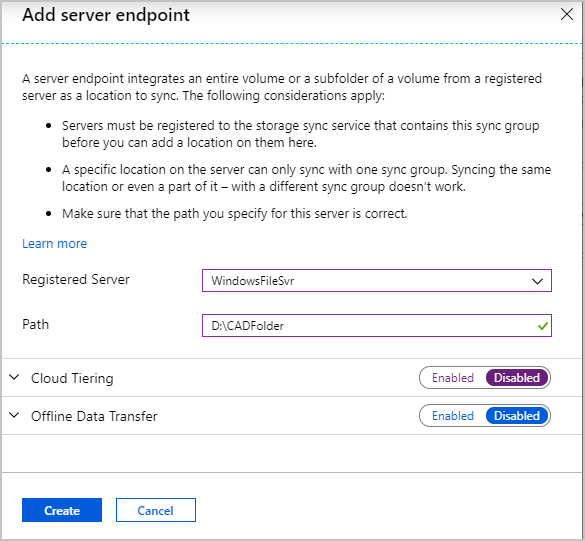Click the Cloud Tiering label
Screen dimensions: 585x541
72,378
